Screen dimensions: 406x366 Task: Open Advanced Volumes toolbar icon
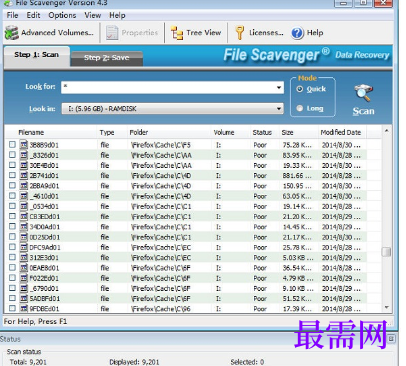[x=12, y=33]
